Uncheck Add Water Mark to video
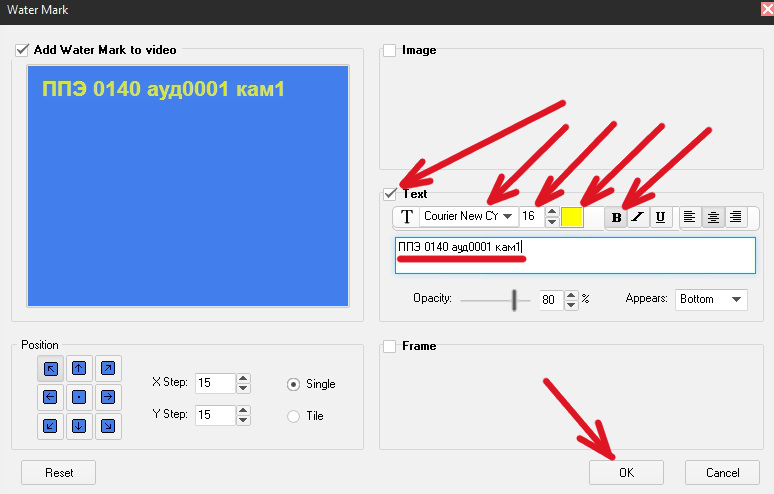Viewport: 774px width, 494px height. pyautogui.click(x=22, y=50)
